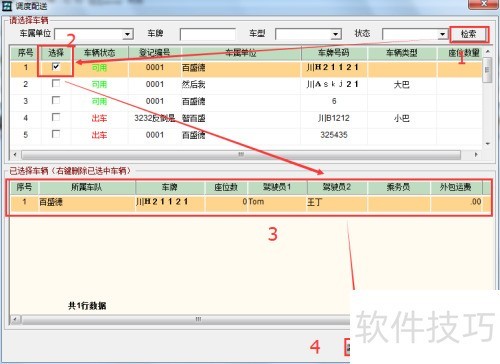Select the checkbox in row 3

coord(56,100)
